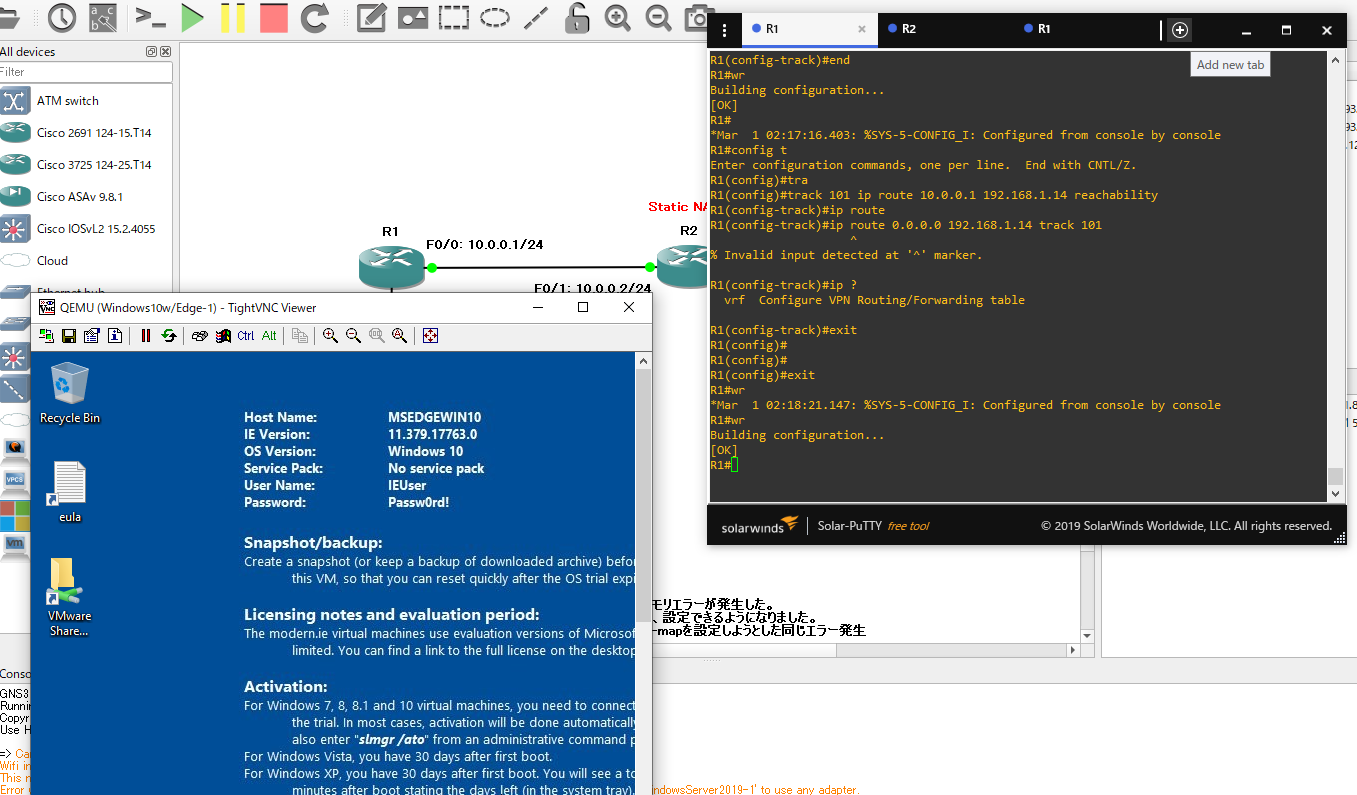The width and height of the screenshot is (1357, 795).
Task: Open the eula shortcut on VNC desktop
Action: point(70,492)
